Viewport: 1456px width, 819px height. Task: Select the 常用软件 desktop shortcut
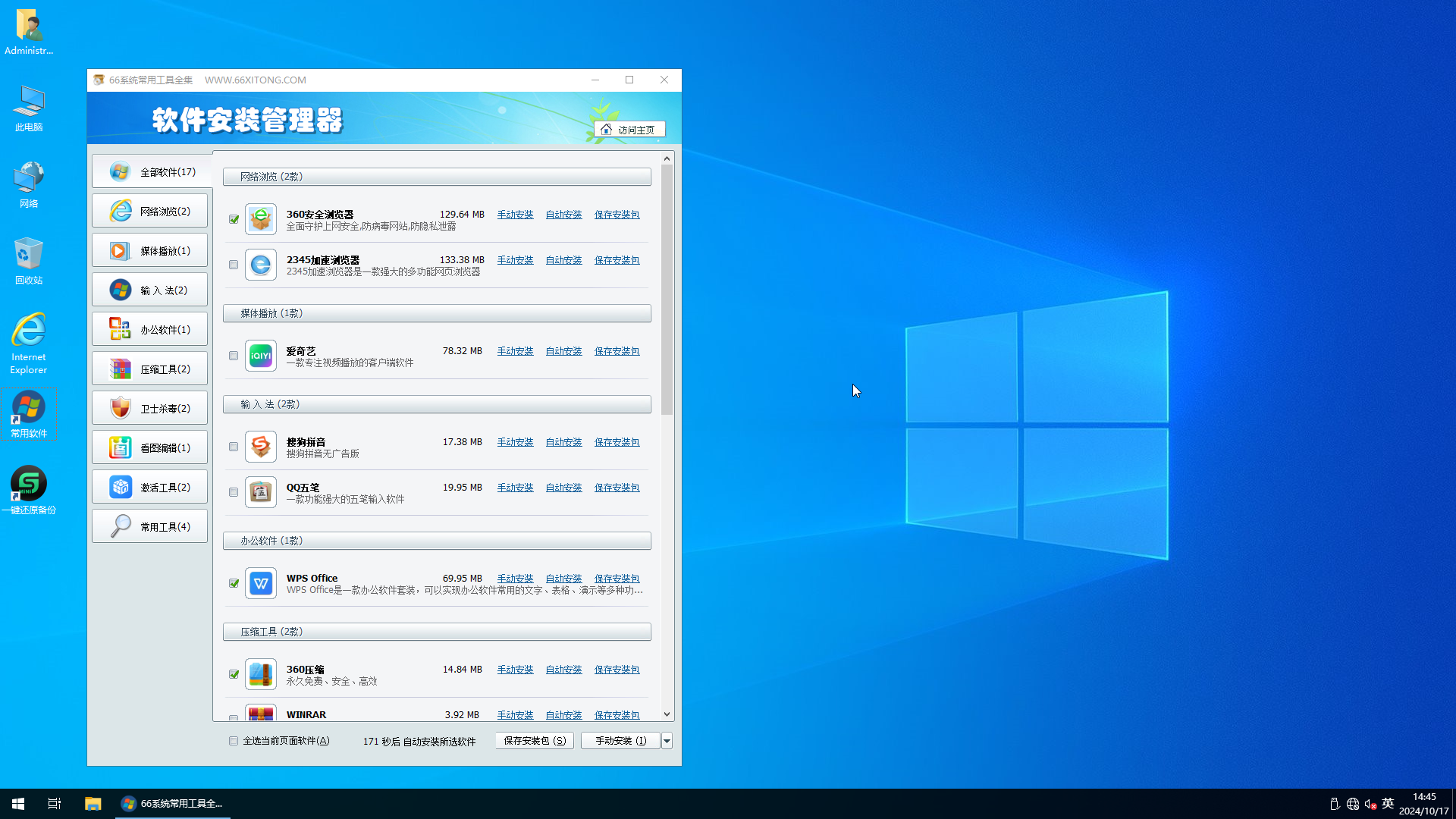tap(29, 415)
